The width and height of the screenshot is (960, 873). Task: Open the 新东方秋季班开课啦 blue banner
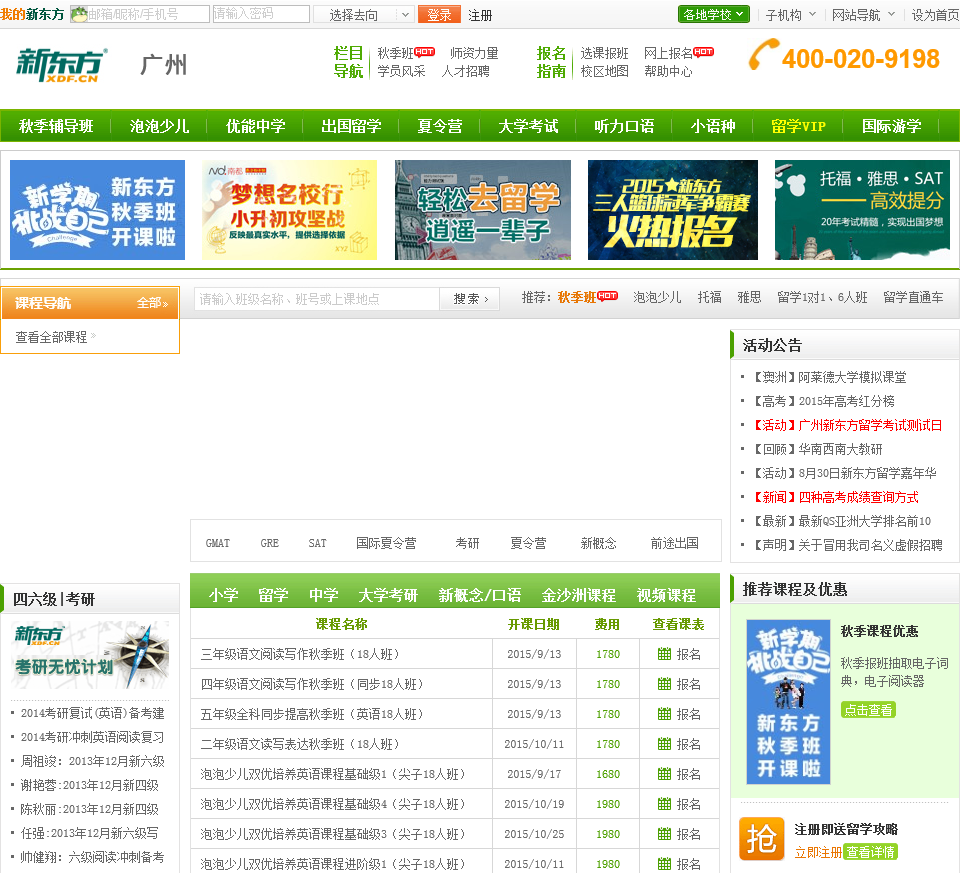tap(97, 210)
